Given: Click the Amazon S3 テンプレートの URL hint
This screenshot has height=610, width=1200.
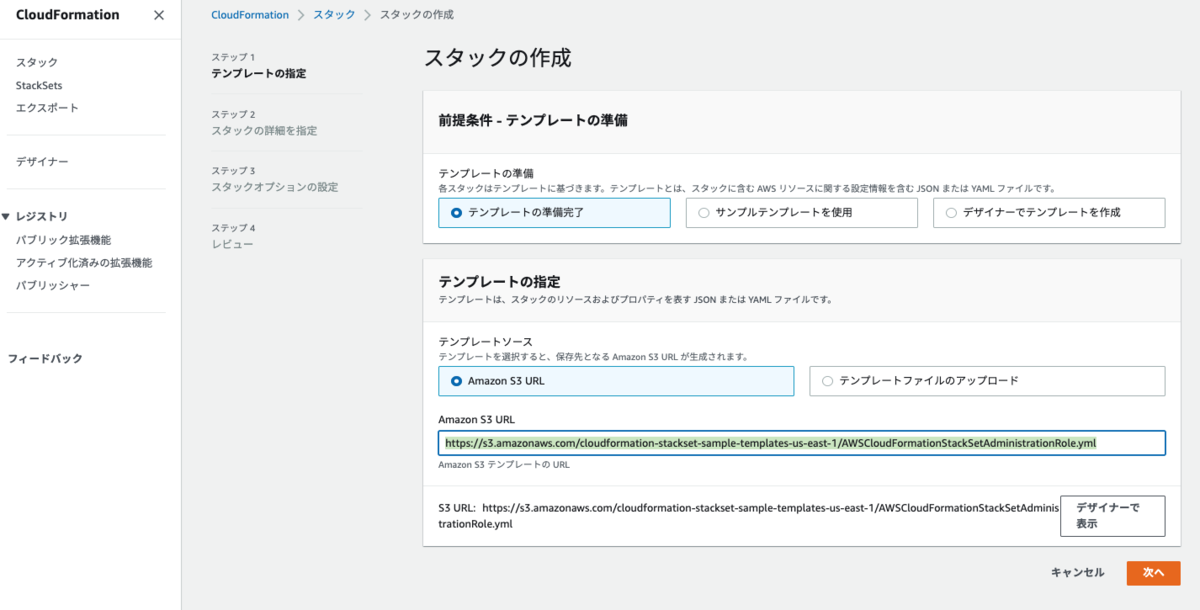Looking at the screenshot, I should click(504, 465).
